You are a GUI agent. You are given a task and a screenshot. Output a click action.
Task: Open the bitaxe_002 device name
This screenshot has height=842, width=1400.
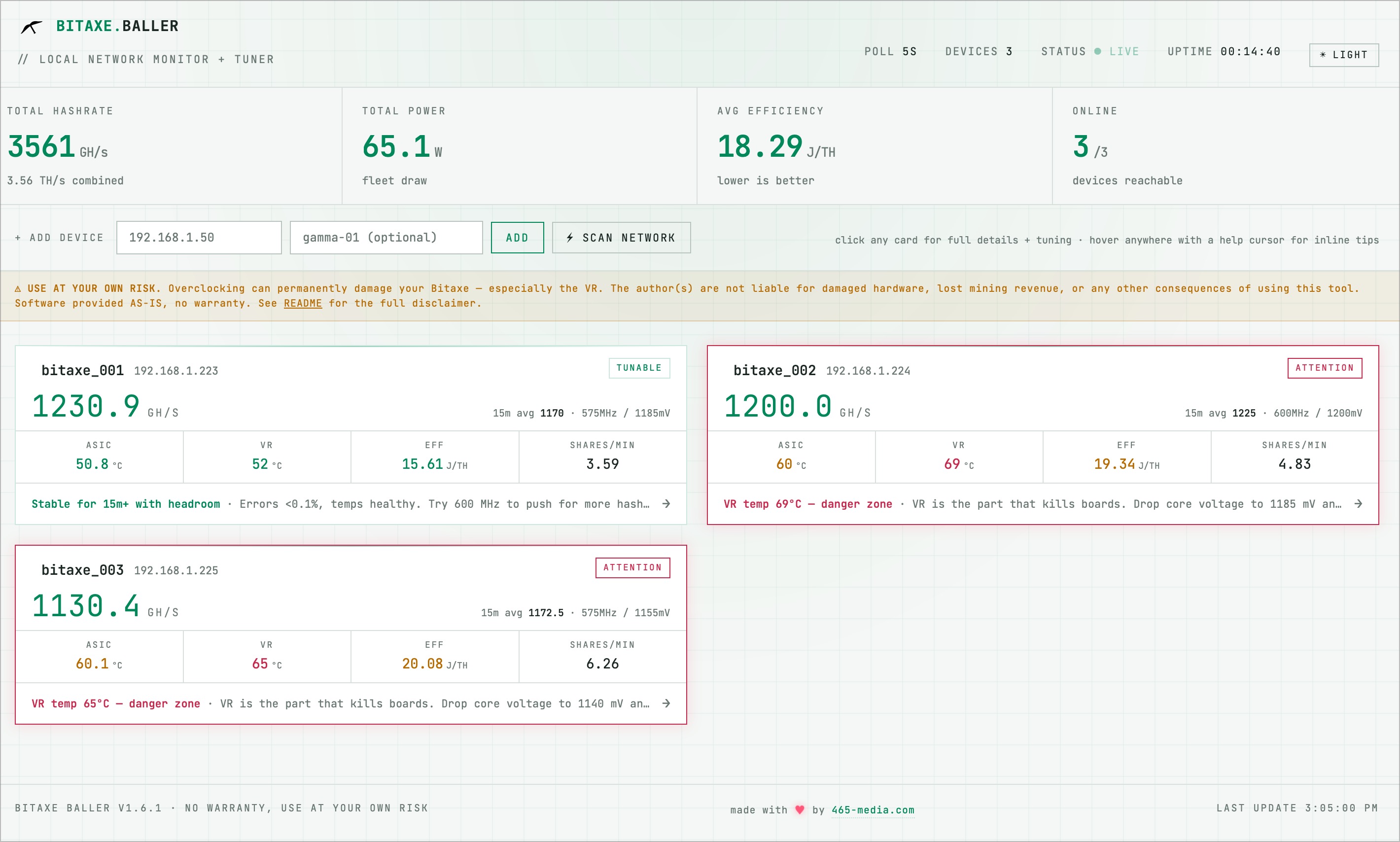coord(775,371)
